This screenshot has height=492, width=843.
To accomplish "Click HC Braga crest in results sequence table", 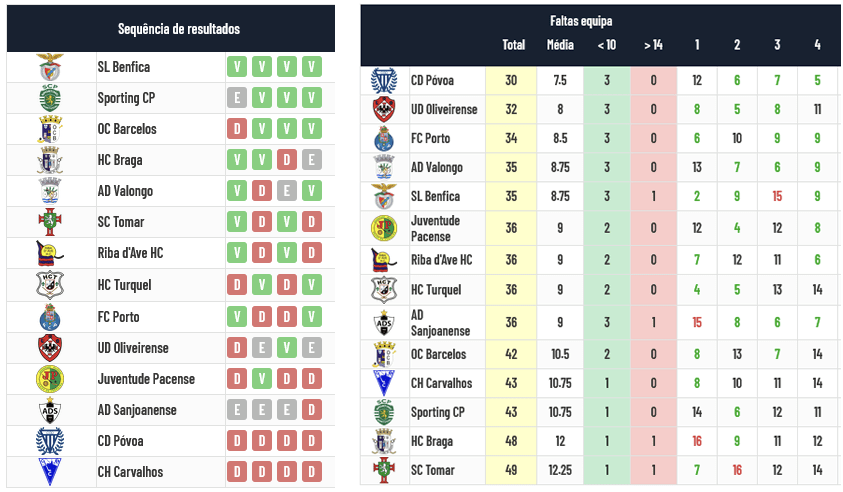I will (x=49, y=160).
